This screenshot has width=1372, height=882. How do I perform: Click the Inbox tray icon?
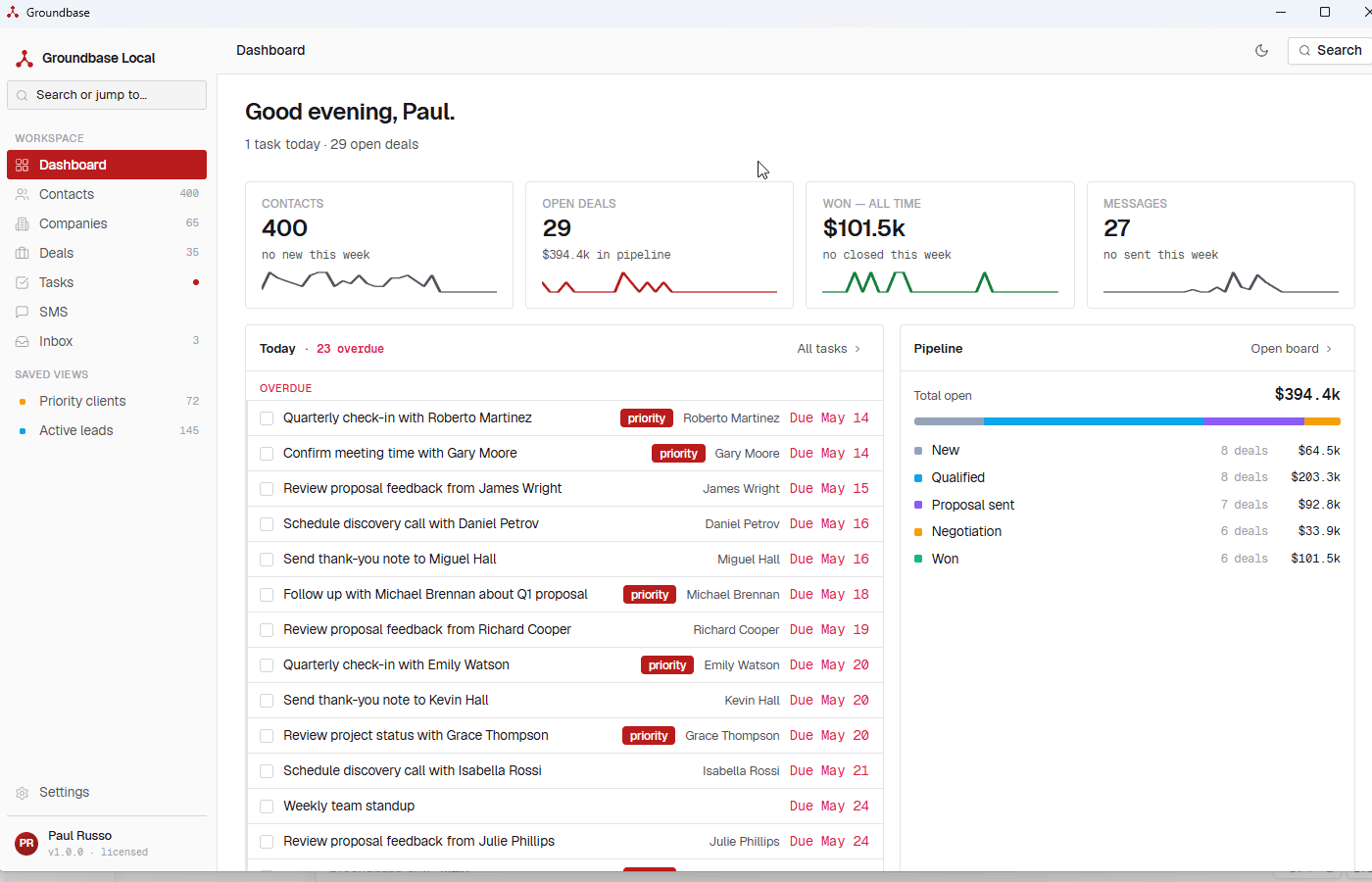pos(23,341)
